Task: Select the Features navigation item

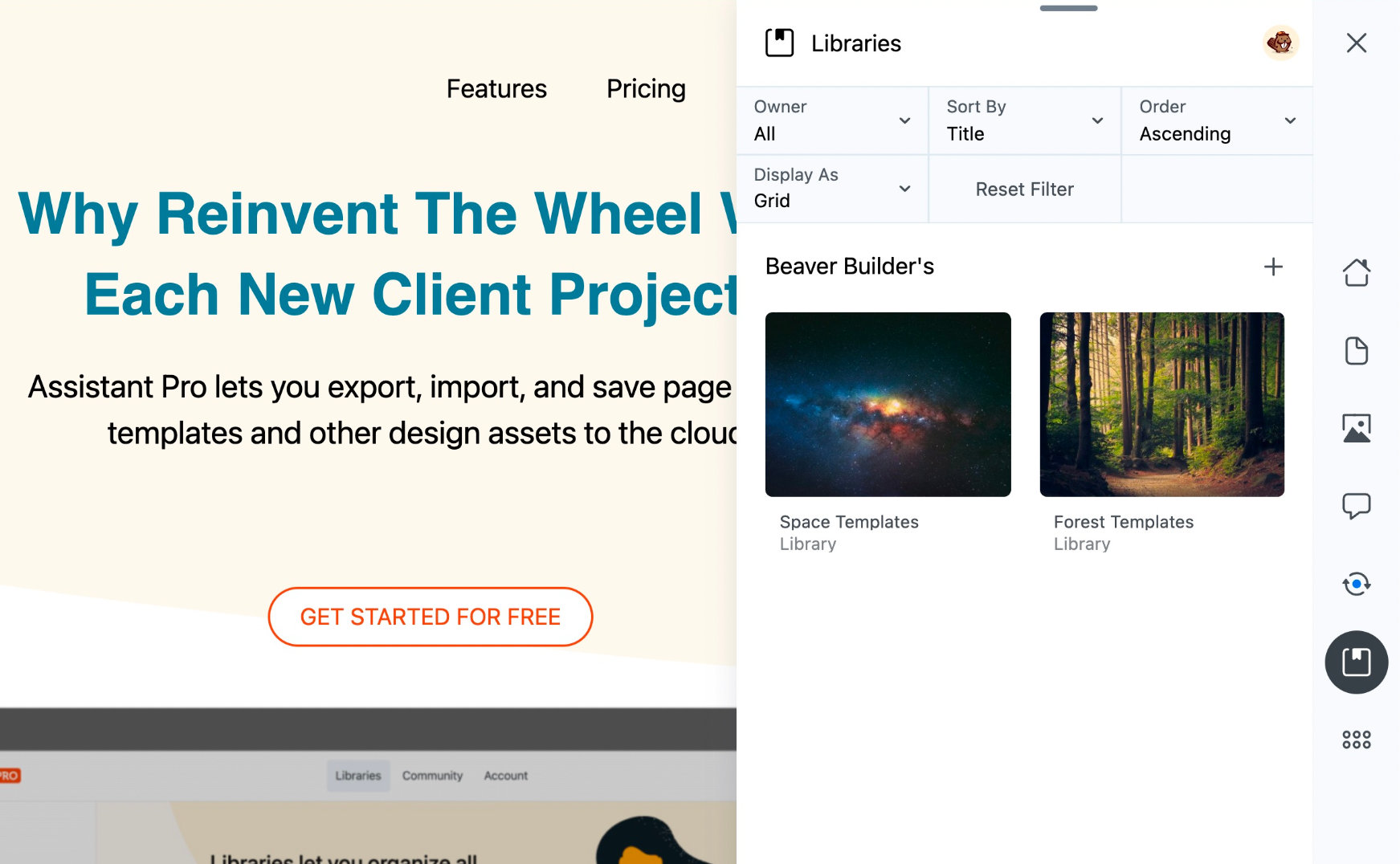Action: pos(496,89)
